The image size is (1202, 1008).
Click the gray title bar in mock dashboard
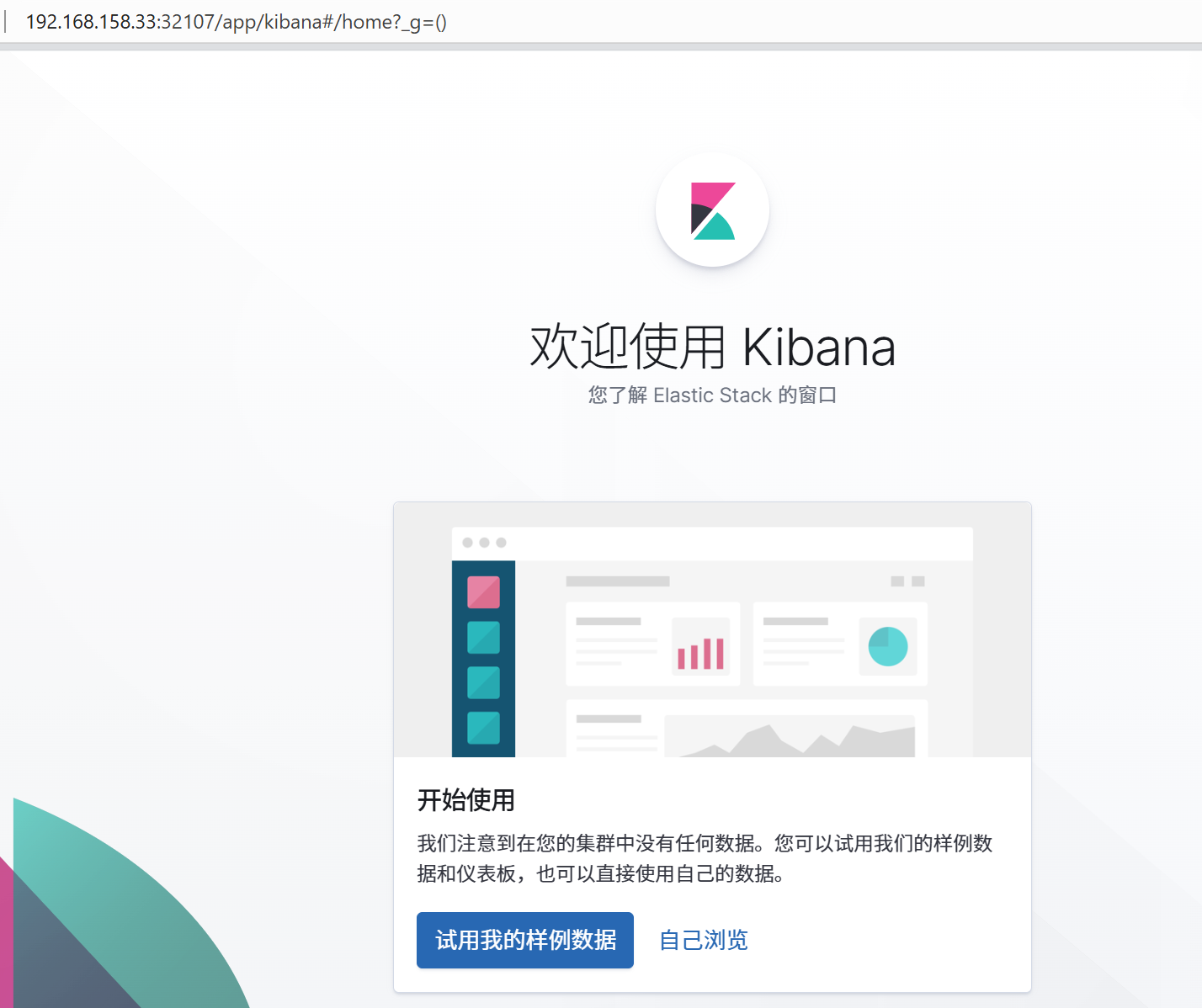point(618,581)
